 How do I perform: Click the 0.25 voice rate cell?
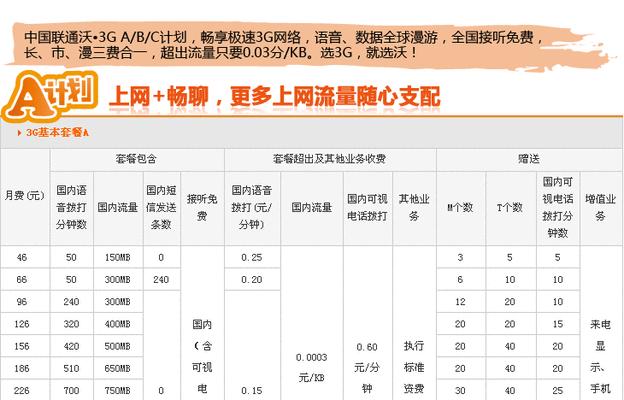point(252,258)
